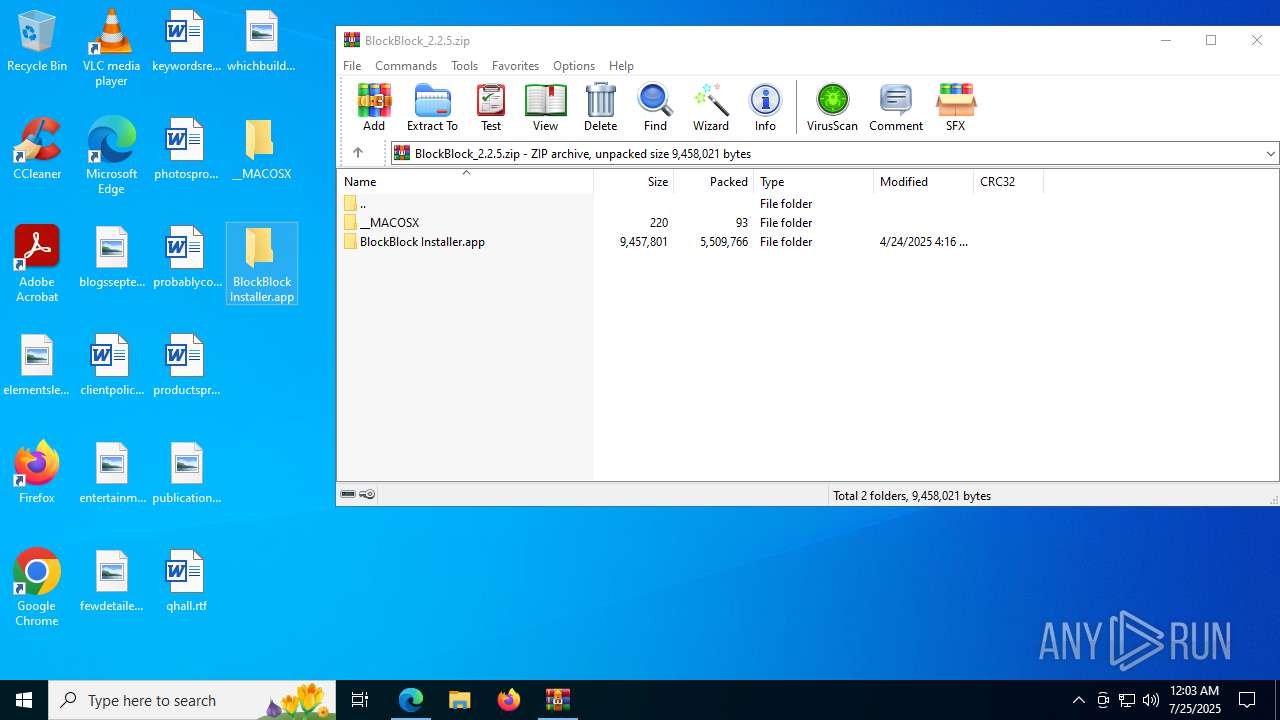Select the __MACOSX desktop folder
The height and width of the screenshot is (720, 1280).
[261, 150]
